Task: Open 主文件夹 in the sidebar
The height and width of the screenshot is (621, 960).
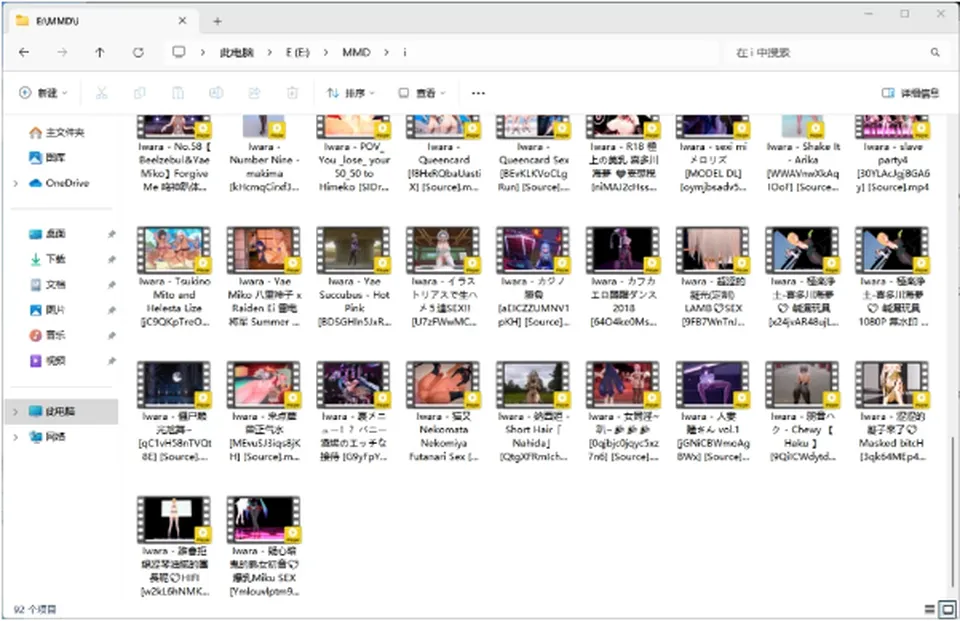Action: pyautogui.click(x=58, y=132)
